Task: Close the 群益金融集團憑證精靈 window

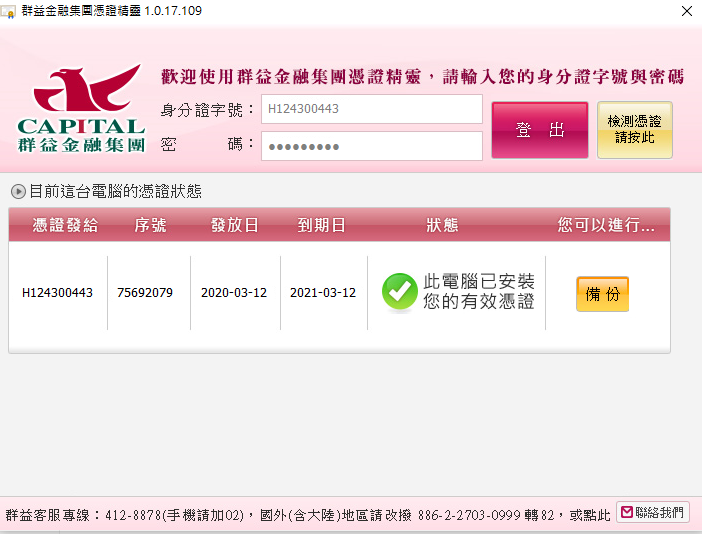Action: 687,11
